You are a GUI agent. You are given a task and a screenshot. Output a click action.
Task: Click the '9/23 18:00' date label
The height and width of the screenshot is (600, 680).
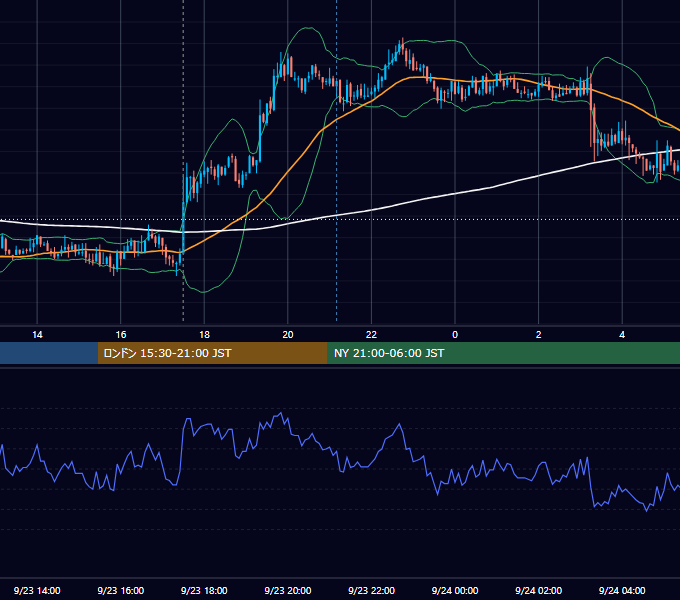[204, 590]
